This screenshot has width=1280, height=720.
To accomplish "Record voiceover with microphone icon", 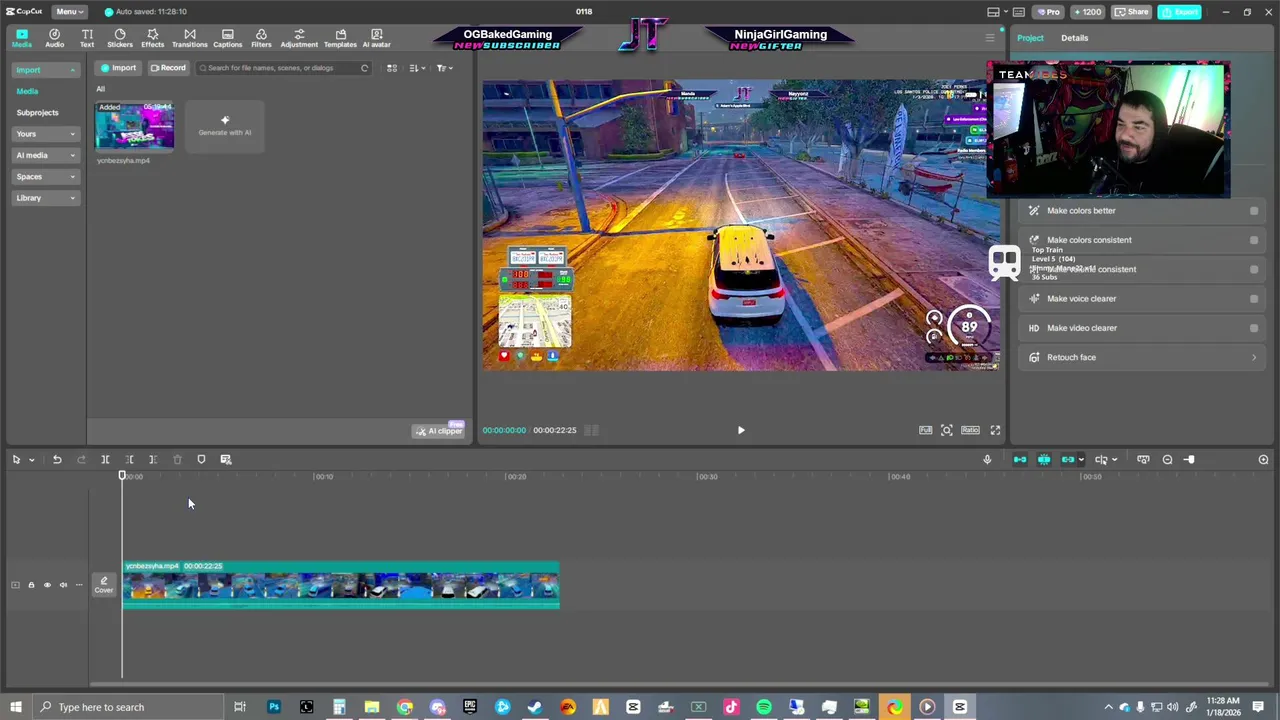I will (x=987, y=459).
